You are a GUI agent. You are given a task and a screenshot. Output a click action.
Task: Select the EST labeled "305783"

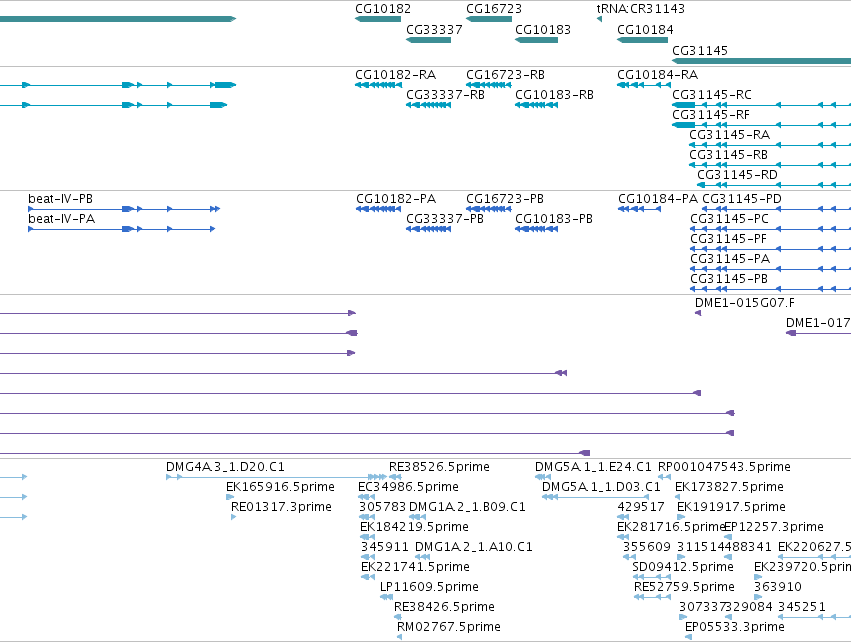click(x=382, y=507)
